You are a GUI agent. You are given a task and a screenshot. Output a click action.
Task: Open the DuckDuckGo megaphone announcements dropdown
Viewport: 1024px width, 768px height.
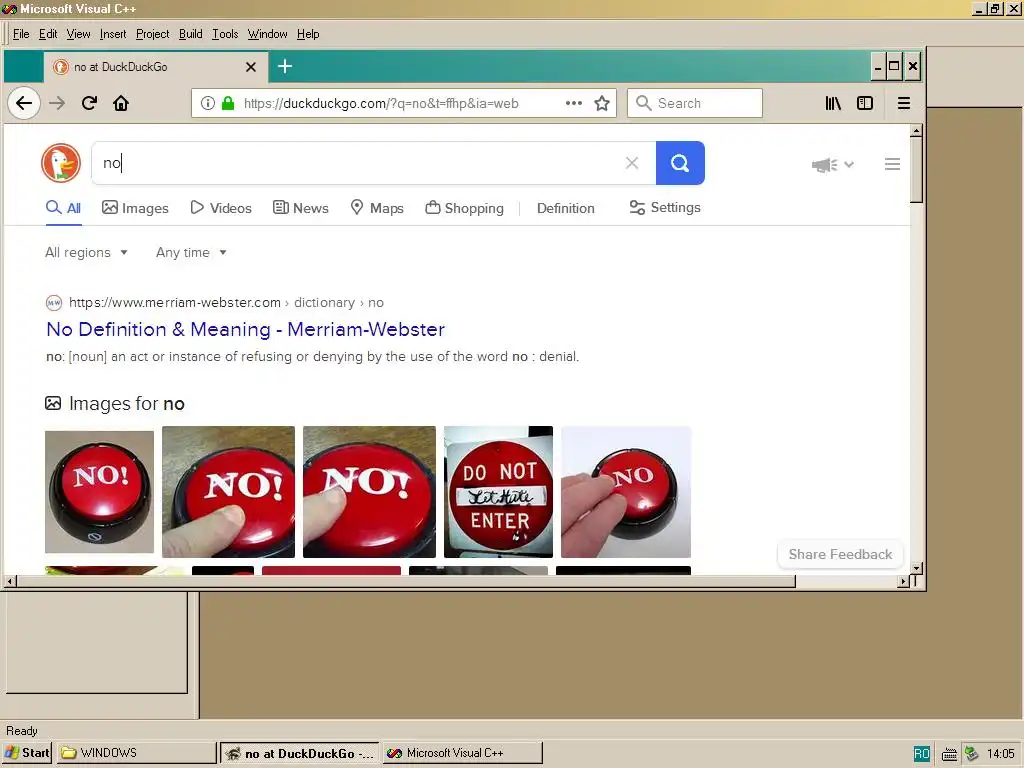click(832, 165)
